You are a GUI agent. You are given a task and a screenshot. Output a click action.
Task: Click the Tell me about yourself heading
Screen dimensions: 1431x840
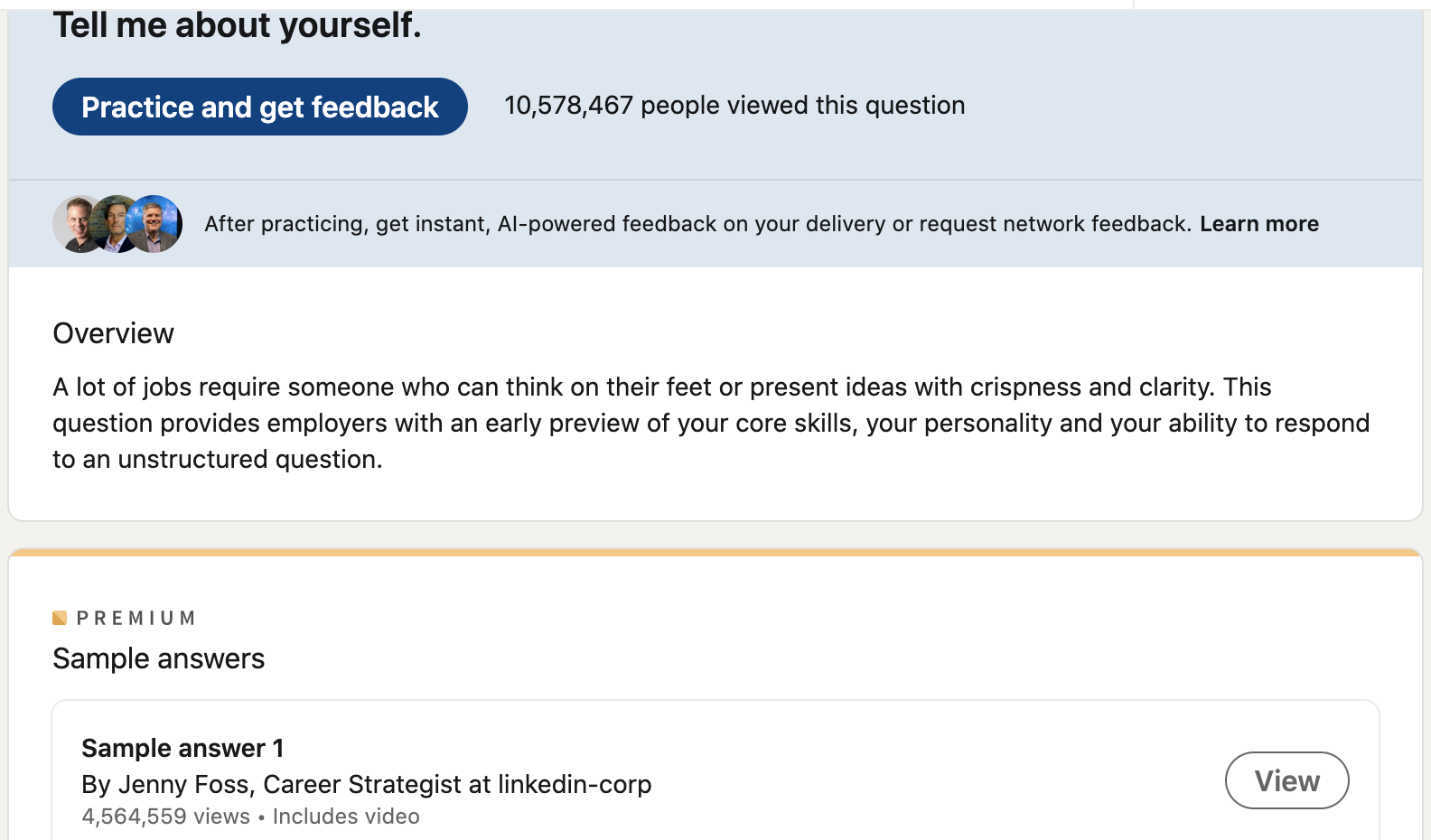(x=237, y=25)
